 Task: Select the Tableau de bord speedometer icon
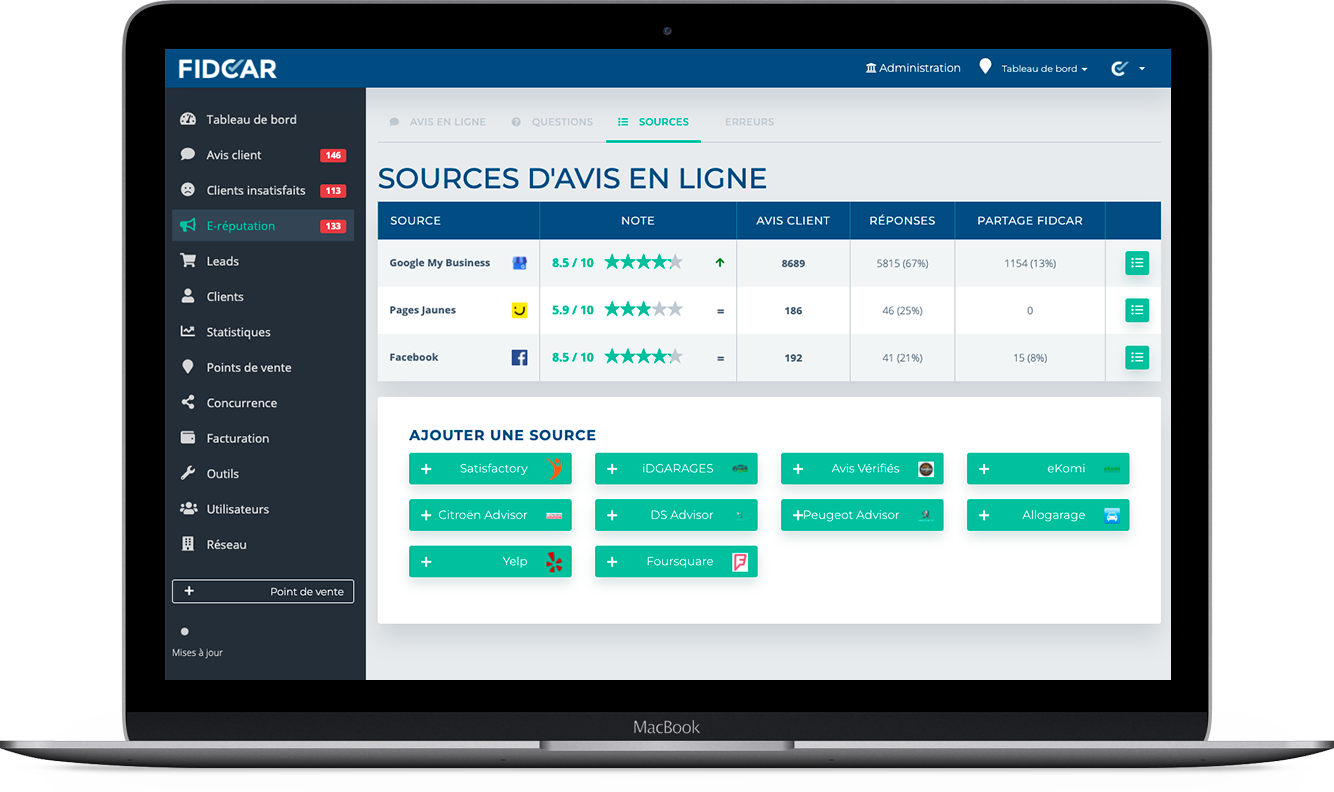(x=188, y=118)
